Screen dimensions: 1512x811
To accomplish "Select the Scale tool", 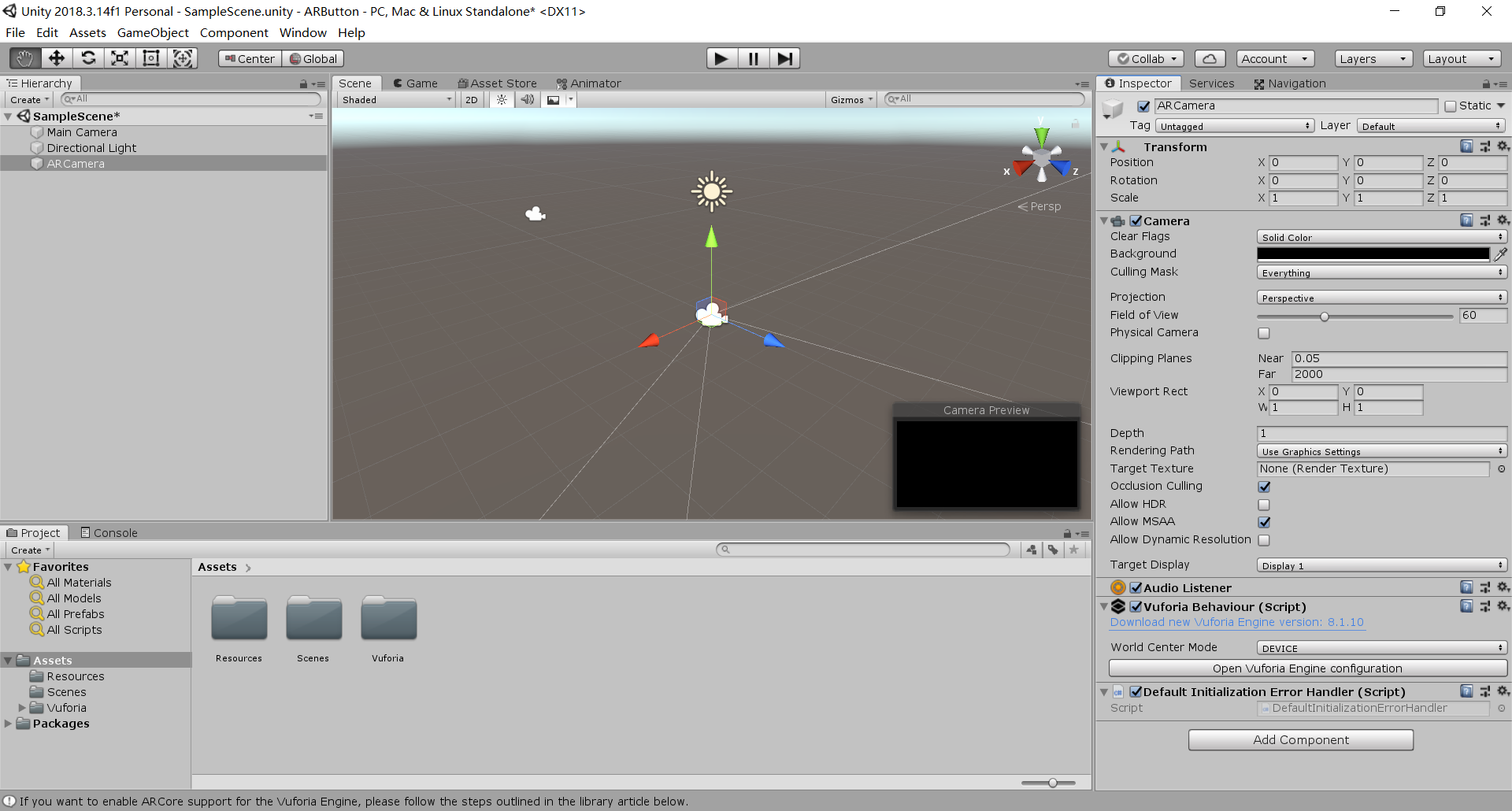I will click(120, 57).
